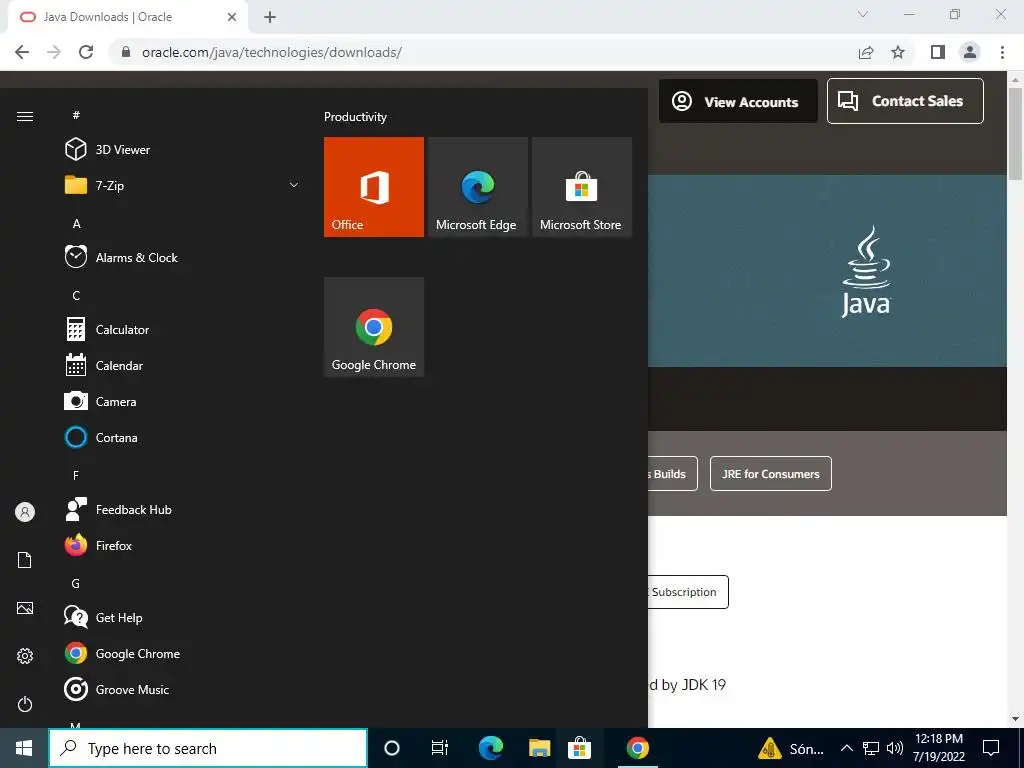Click the Windows Start button
The height and width of the screenshot is (768, 1024).
(24, 748)
